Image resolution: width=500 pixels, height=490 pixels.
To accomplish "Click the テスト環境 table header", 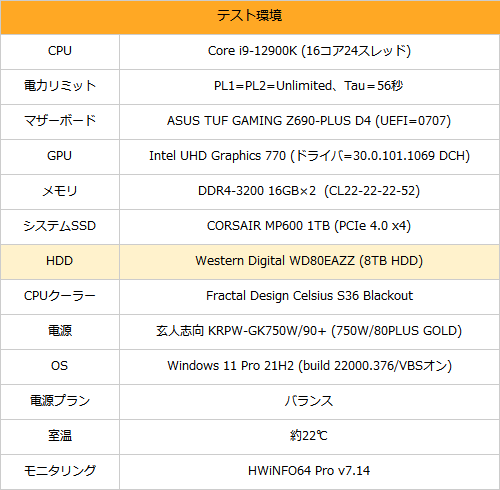I will 250,17.
